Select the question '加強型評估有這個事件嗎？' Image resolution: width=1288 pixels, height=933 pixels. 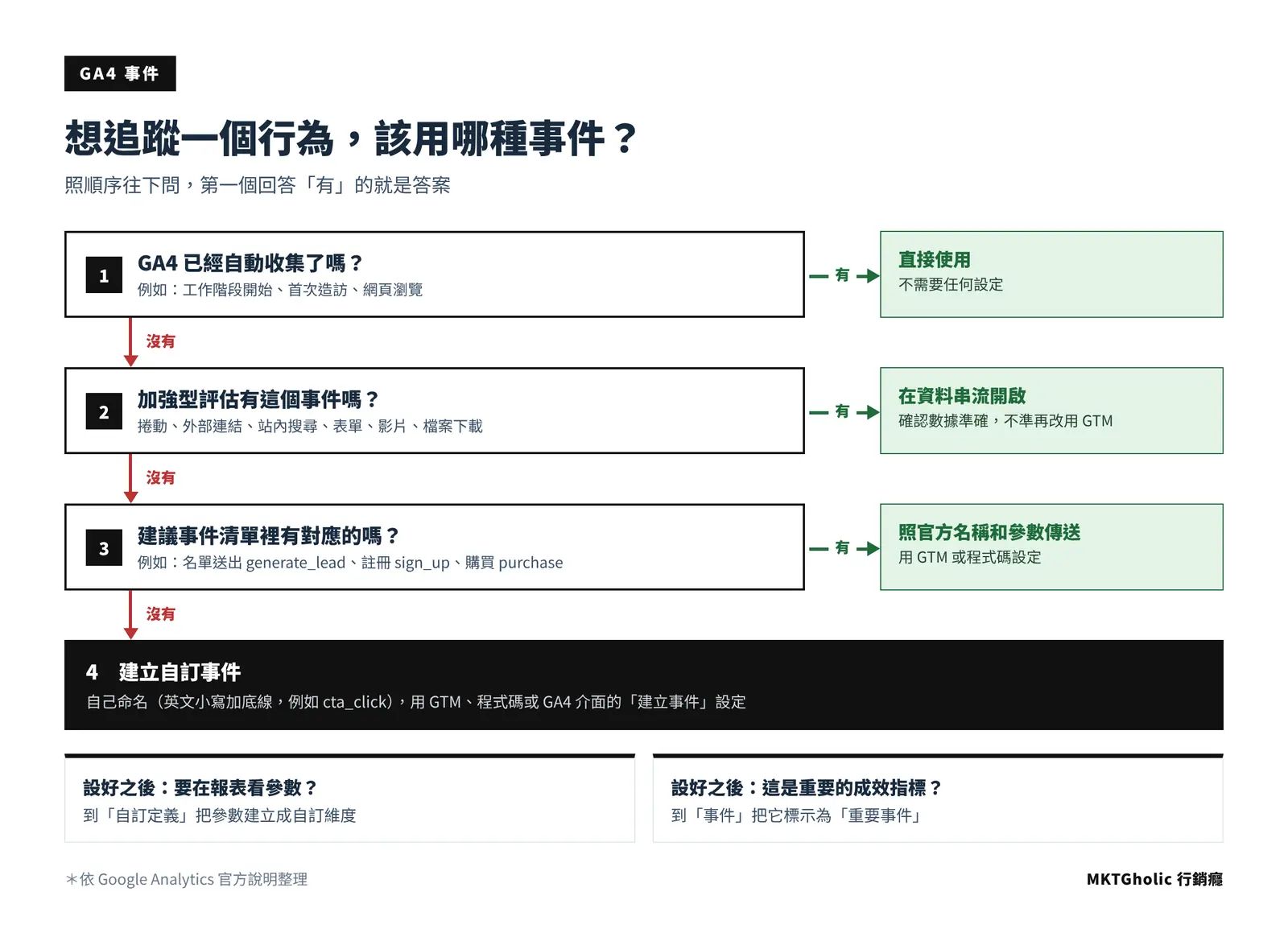click(258, 399)
